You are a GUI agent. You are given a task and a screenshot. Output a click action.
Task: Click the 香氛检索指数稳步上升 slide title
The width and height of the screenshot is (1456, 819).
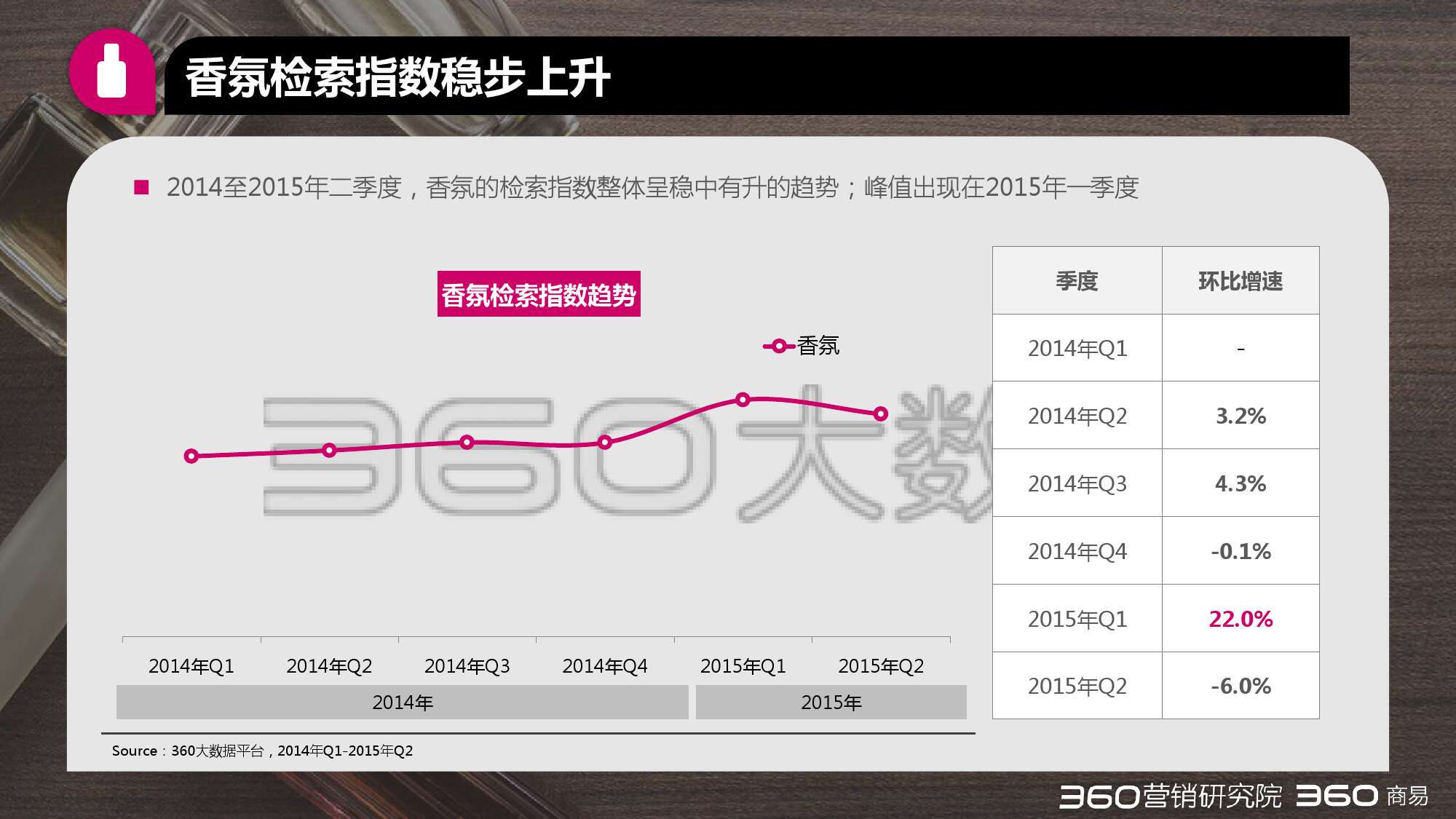pos(397,78)
